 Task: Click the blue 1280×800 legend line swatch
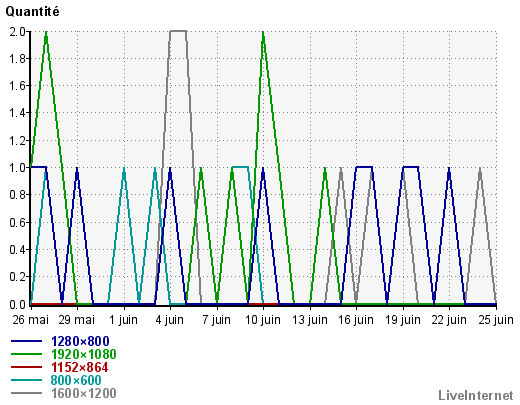click(27, 341)
